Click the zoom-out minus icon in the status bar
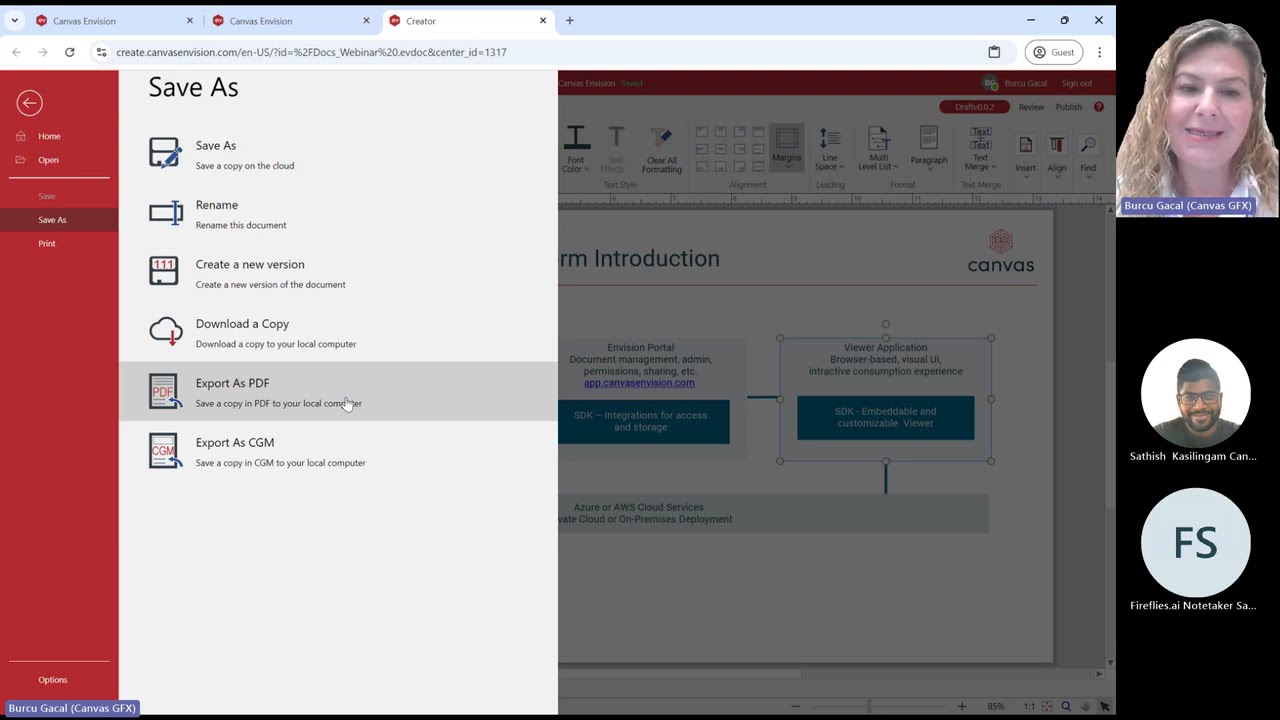Viewport: 1280px width, 720px height. (796, 707)
